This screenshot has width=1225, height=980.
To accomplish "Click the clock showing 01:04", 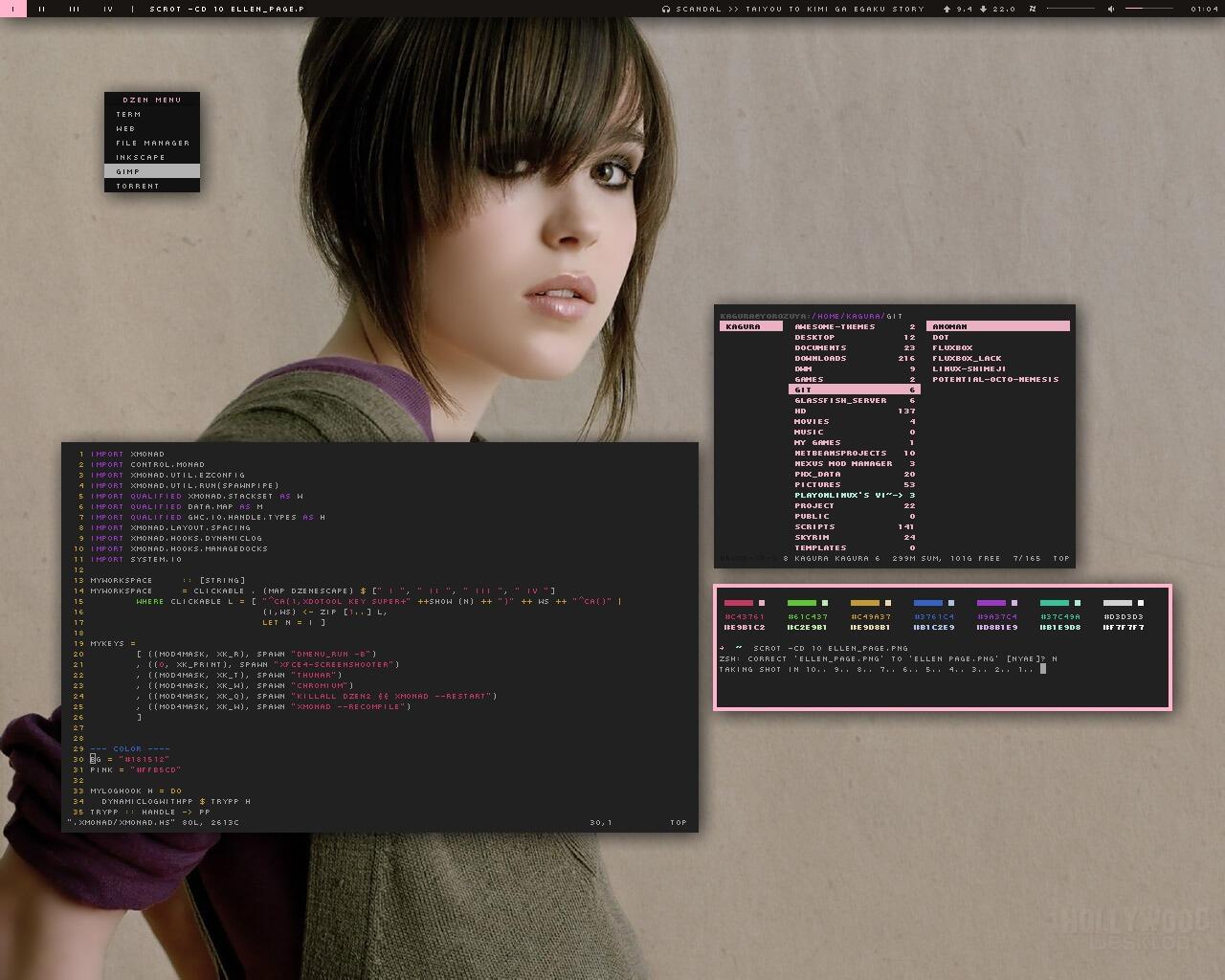I will click(x=1205, y=9).
